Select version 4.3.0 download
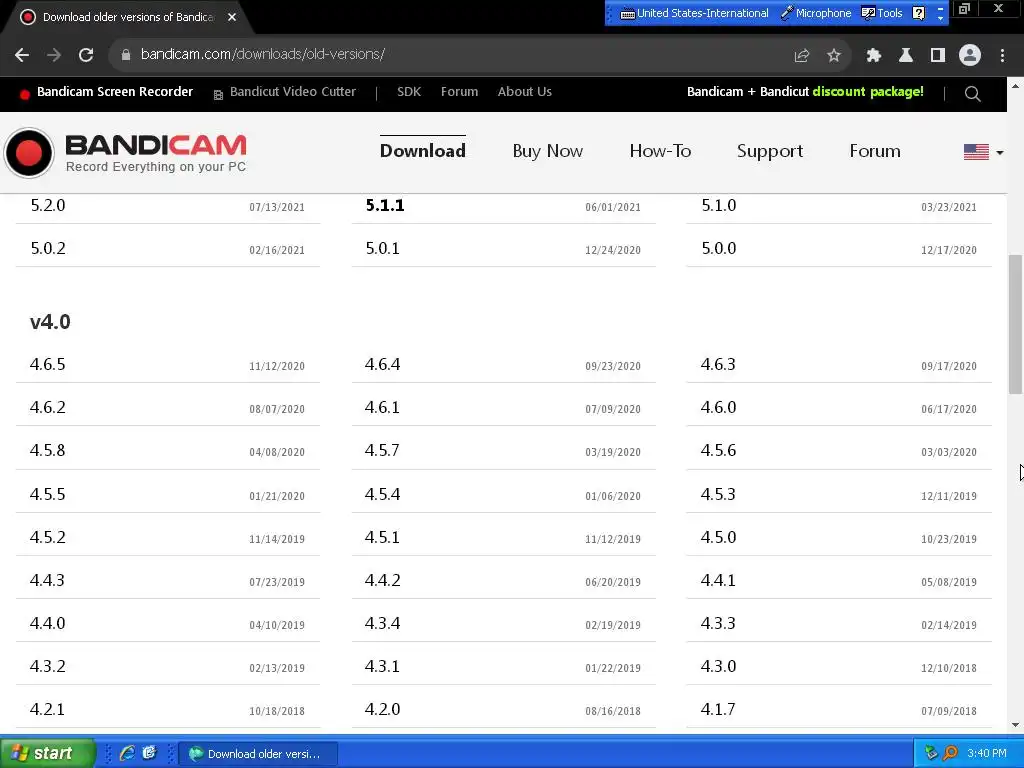1024x768 pixels. click(x=718, y=667)
